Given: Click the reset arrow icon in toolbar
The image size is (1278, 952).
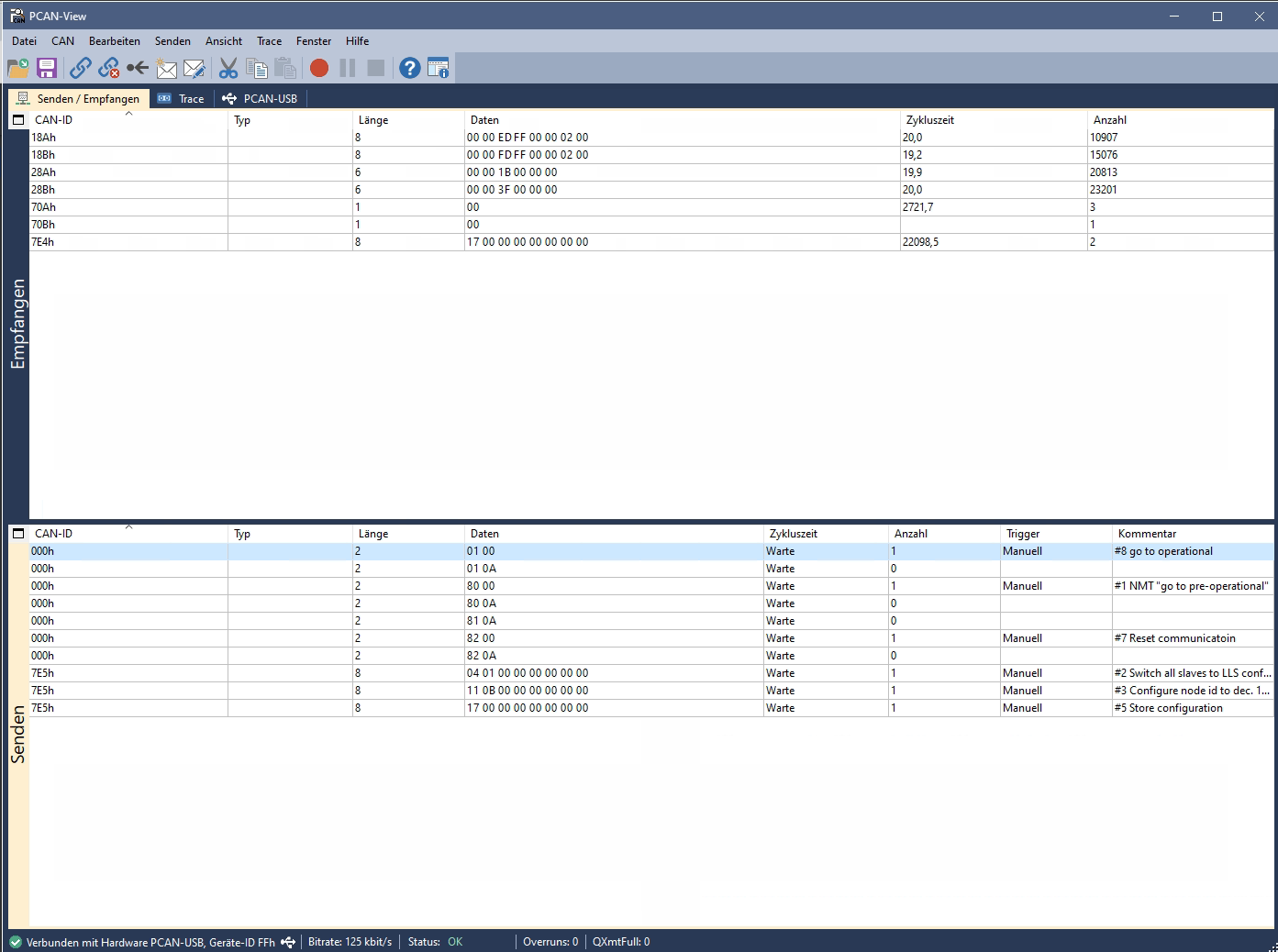Looking at the screenshot, I should pos(138,68).
